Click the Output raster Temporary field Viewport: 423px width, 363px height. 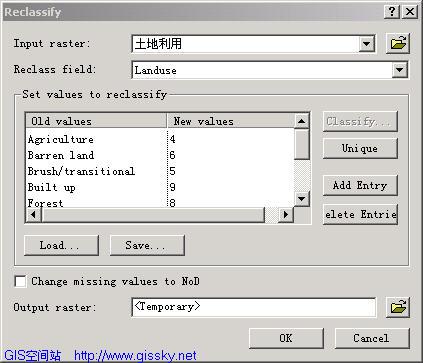coord(254,307)
